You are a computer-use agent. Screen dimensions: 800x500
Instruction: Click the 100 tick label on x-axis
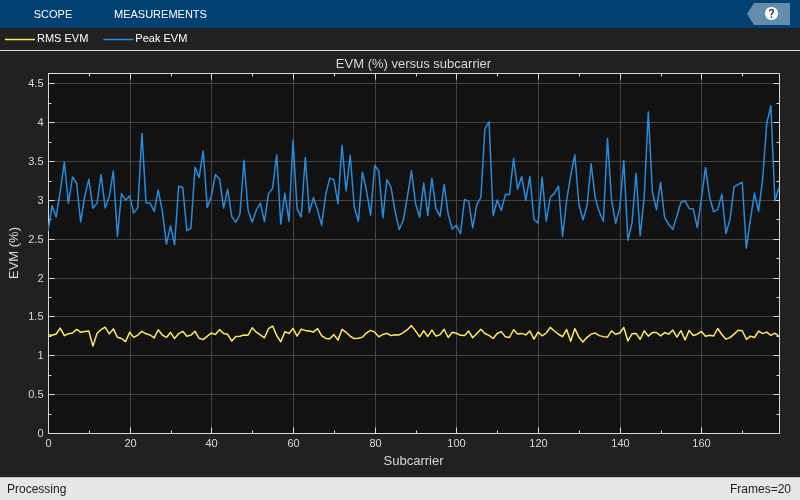click(456, 443)
